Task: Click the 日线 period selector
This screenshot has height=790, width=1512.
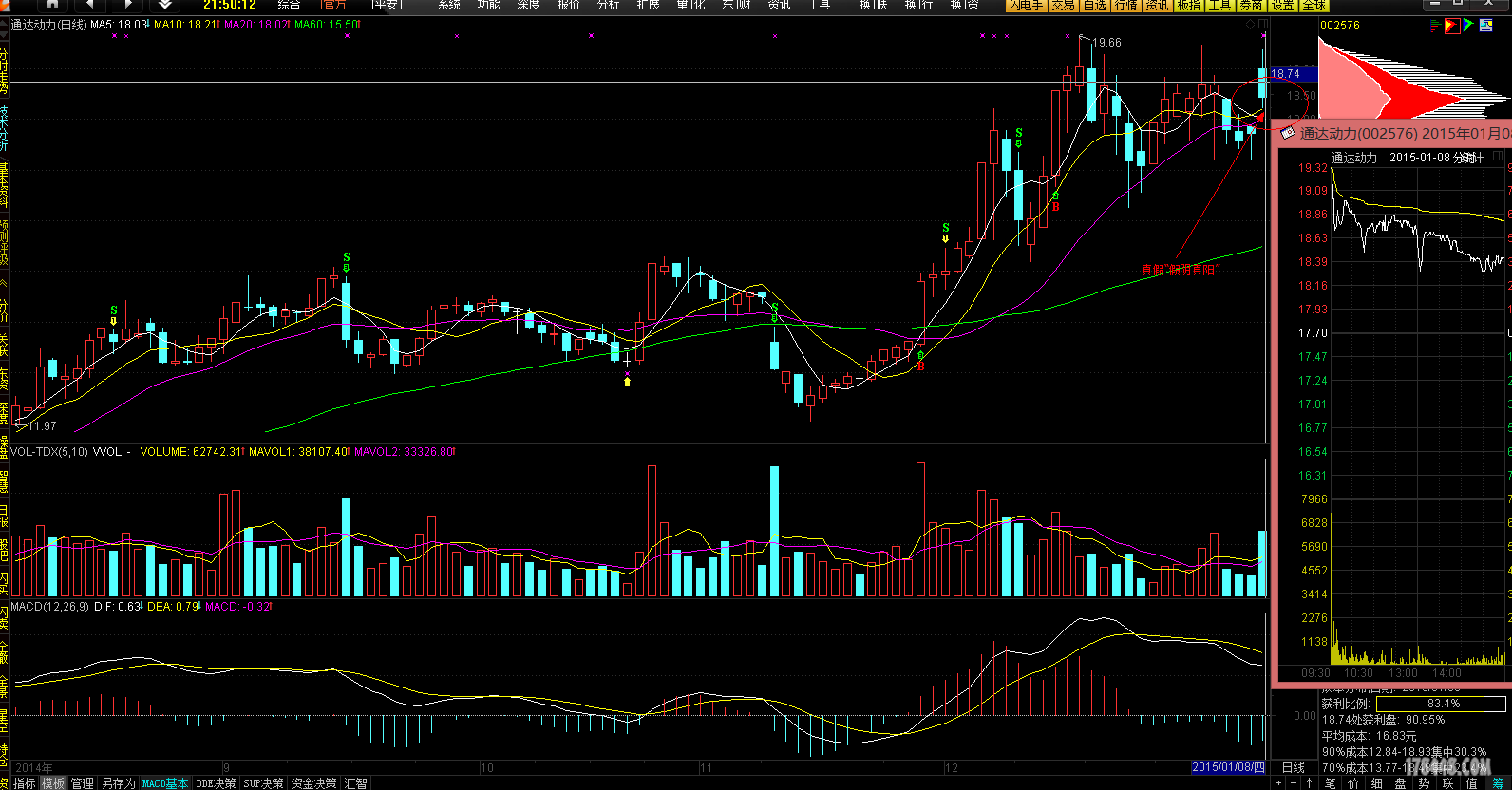Action: [1294, 767]
